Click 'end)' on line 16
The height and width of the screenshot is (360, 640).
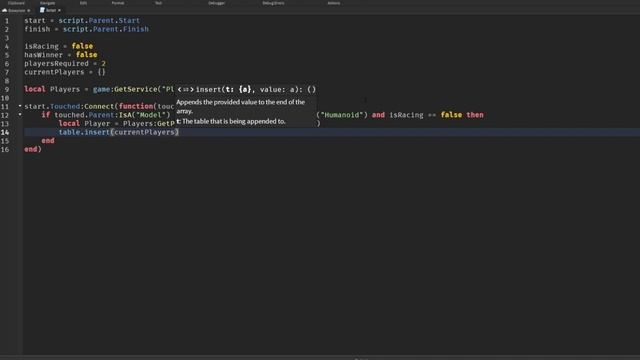pyautogui.click(x=33, y=149)
